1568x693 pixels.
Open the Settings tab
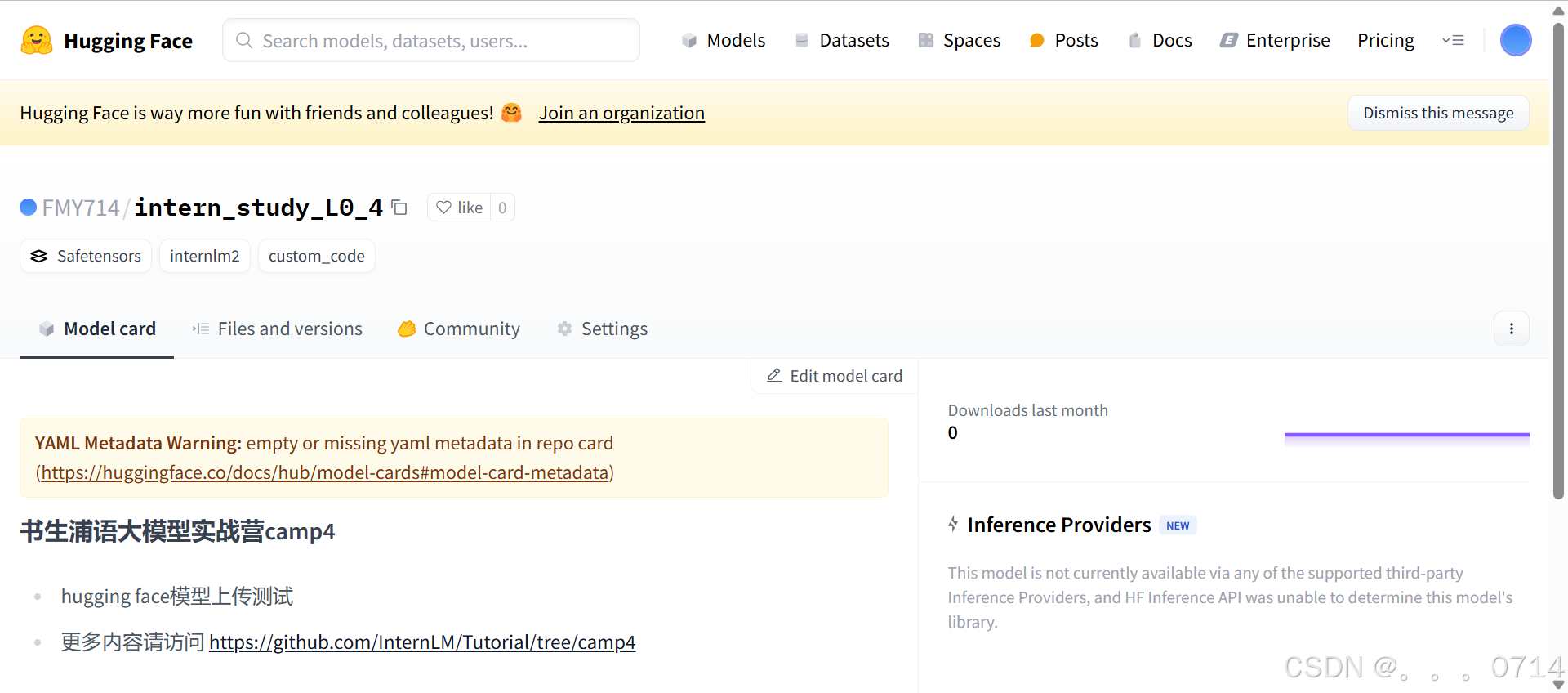tap(602, 329)
